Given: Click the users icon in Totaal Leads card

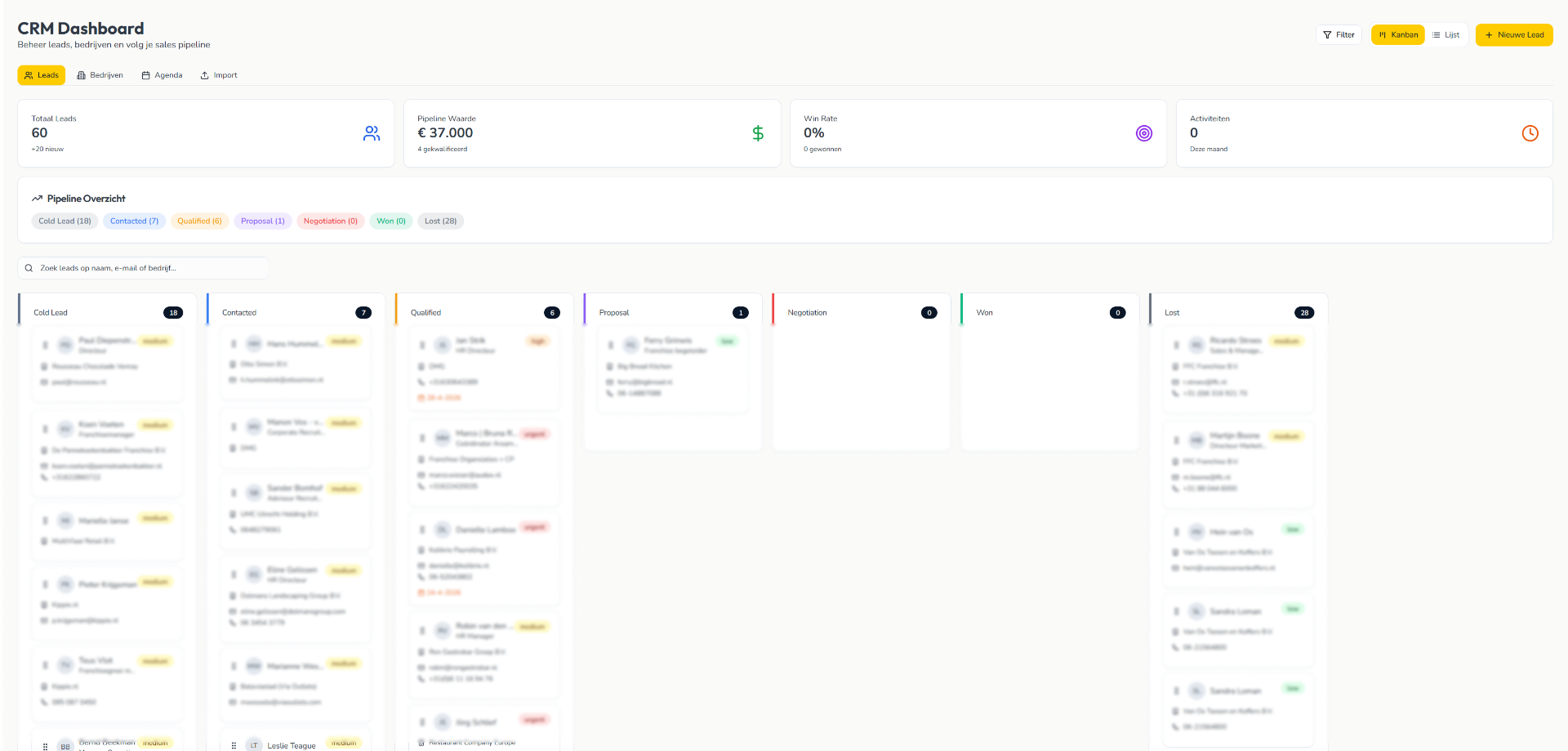Looking at the screenshot, I should coord(372,133).
